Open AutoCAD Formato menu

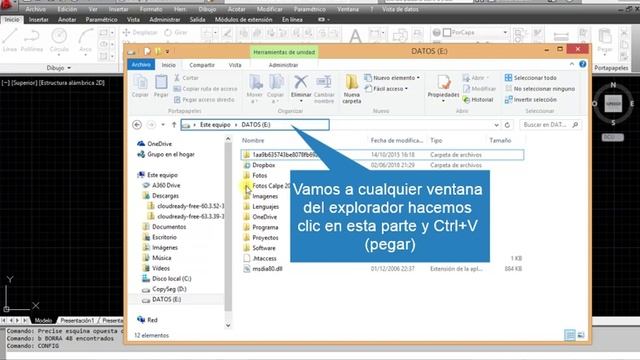[151, 9]
